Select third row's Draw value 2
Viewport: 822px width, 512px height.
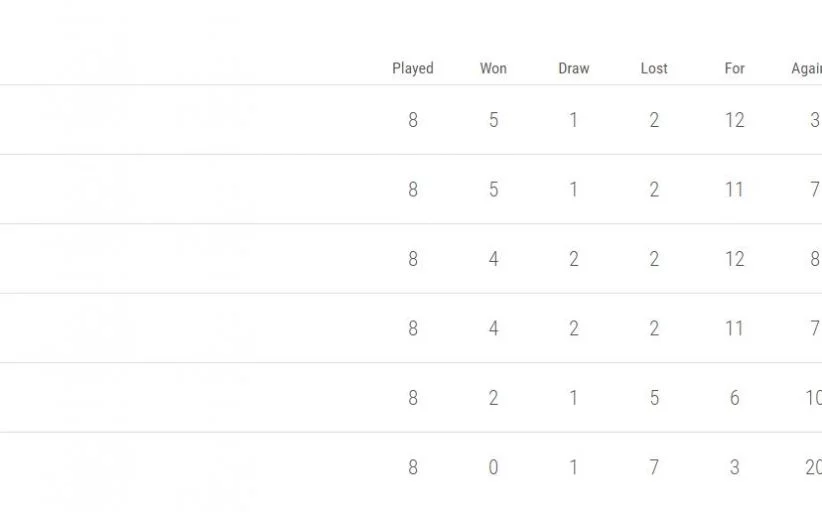[x=573, y=259]
